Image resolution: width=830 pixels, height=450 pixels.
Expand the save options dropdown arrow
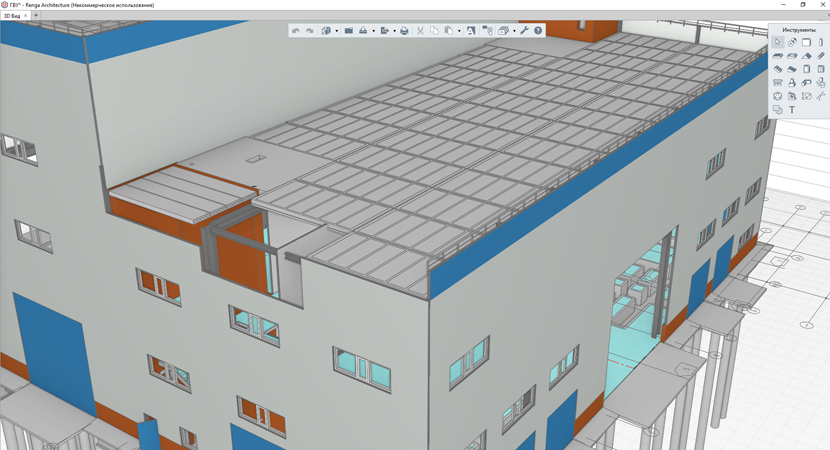tap(374, 31)
